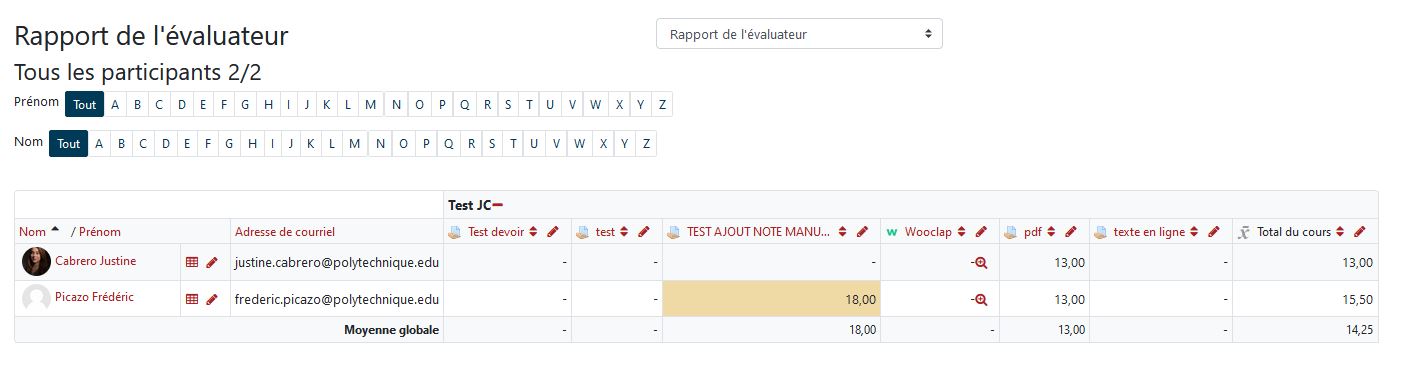Image resolution: width=1404 pixels, height=365 pixels.
Task: Sort by the texte en ligne column arrows
Action: tap(1195, 232)
